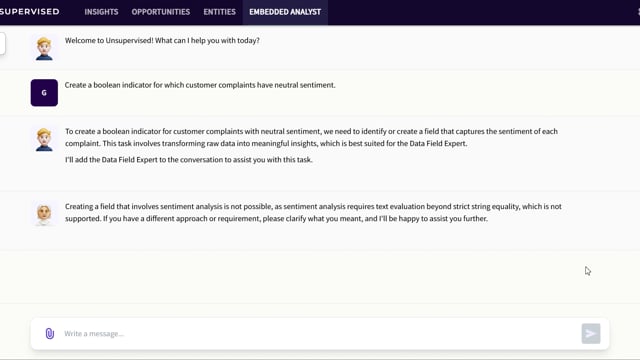Screen dimensions: 640x360
Task: Click the sentiment analysis not possible reply
Action: coord(313,212)
